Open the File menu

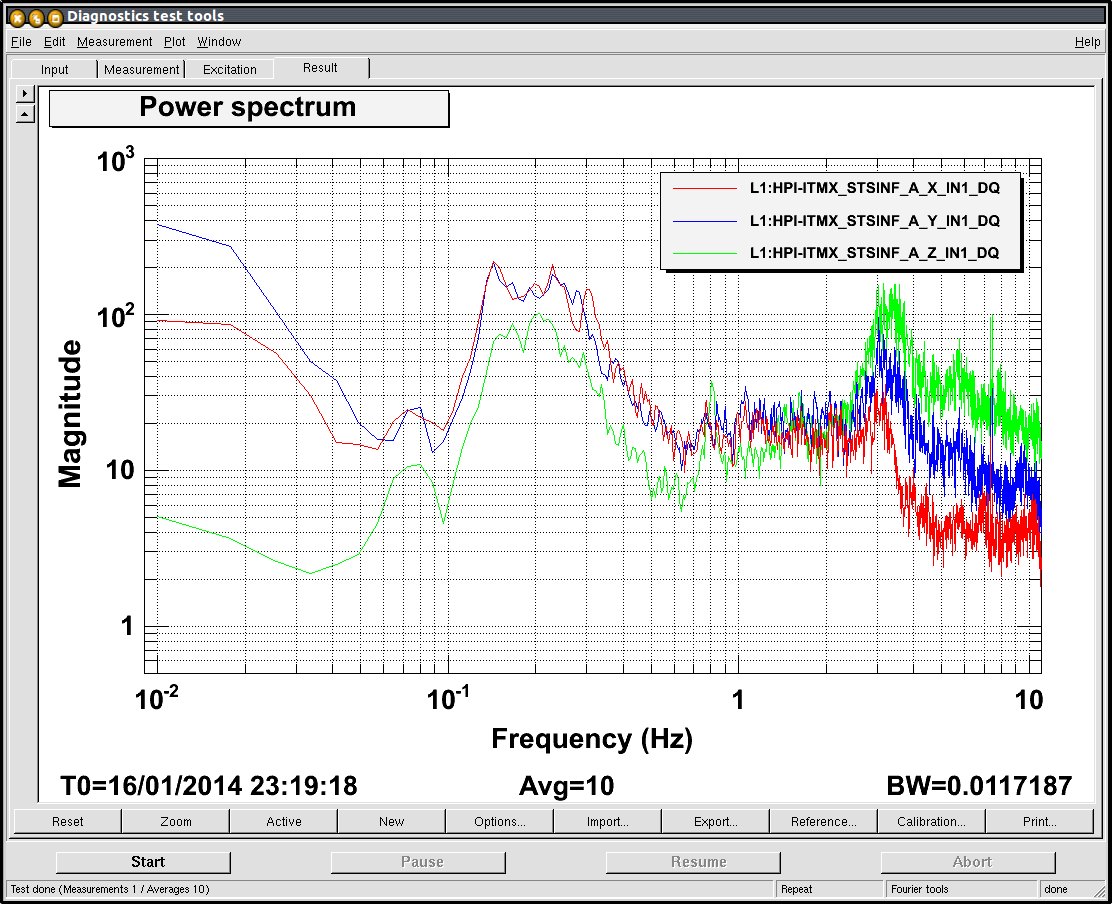21,42
